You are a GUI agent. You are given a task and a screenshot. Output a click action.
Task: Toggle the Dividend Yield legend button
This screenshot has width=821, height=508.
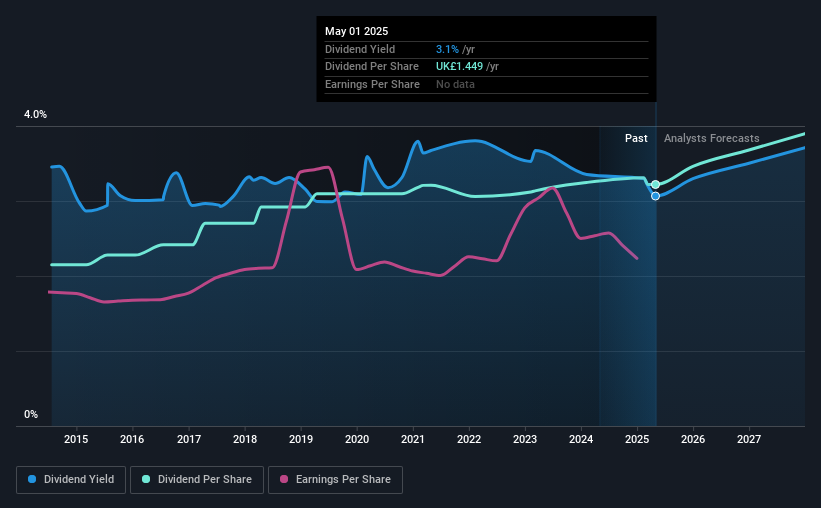pyautogui.click(x=71, y=480)
